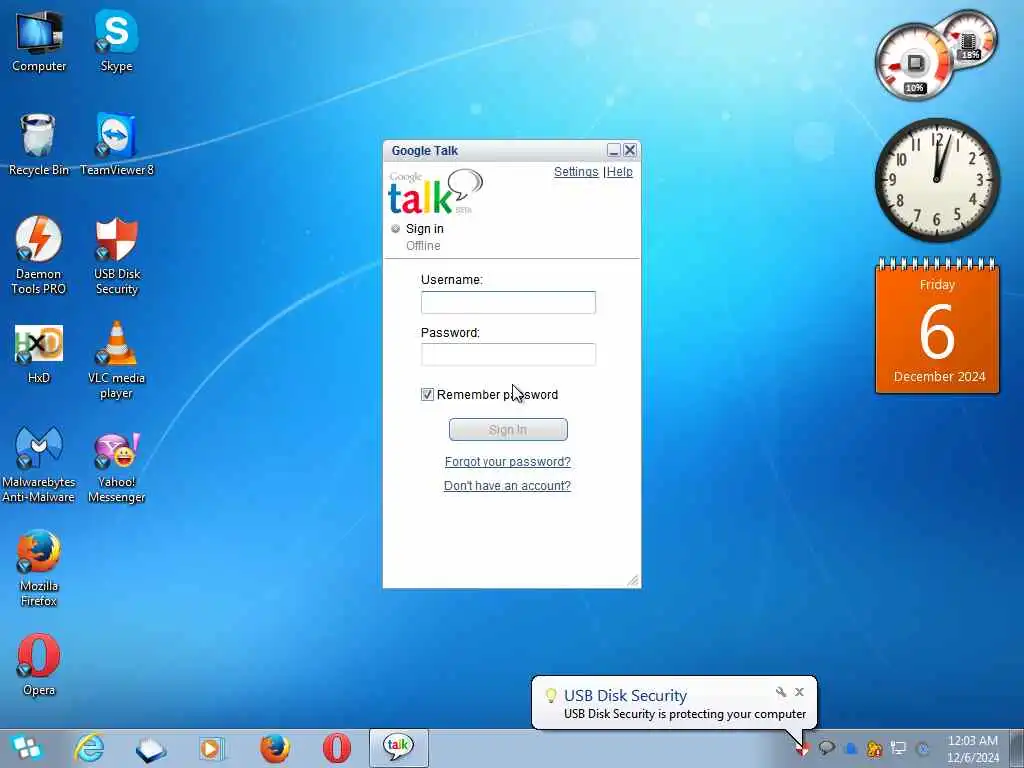Viewport: 1024px width, 768px height.
Task: Click the Google Talk logo
Action: point(436,192)
